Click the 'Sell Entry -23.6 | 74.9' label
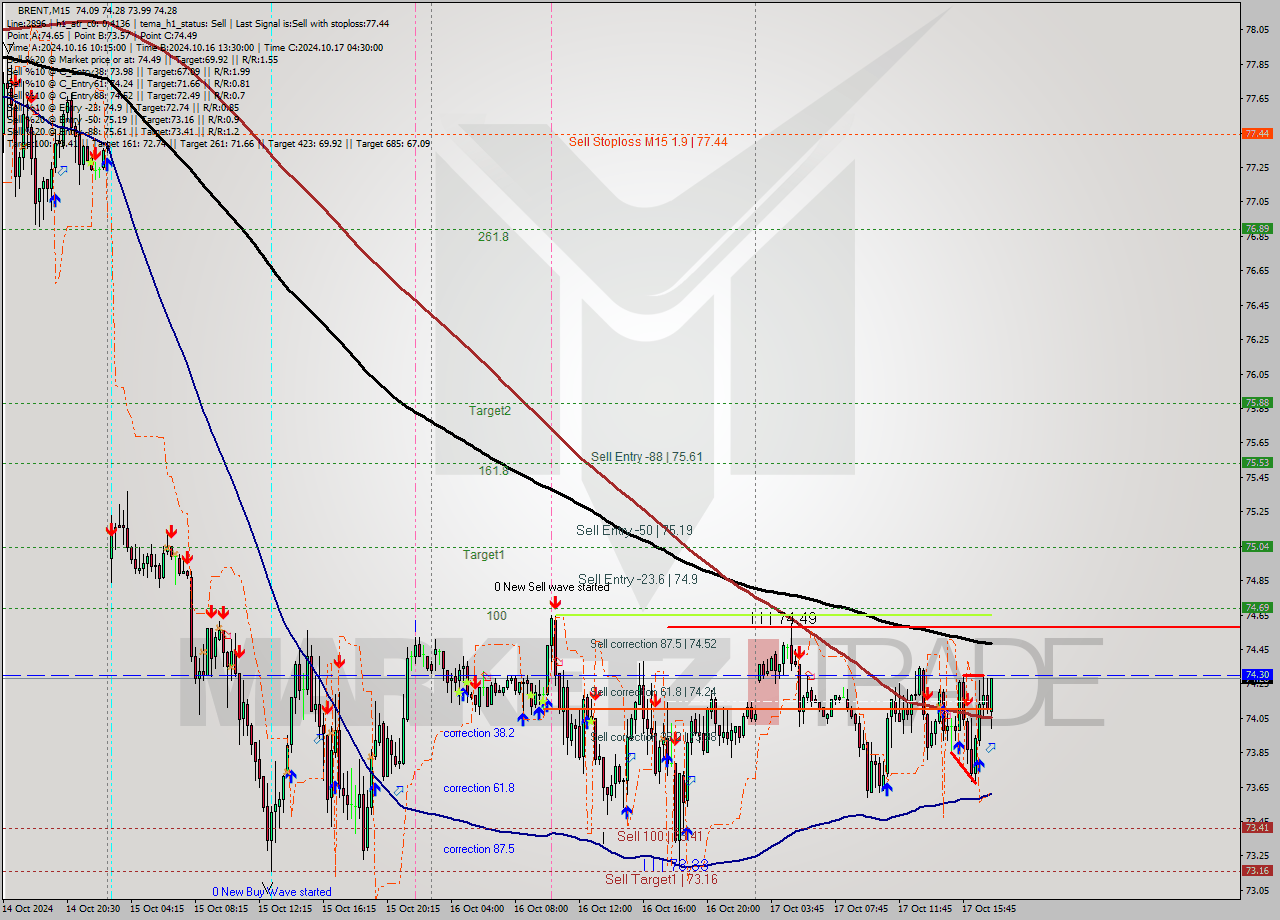Screen dimensions: 1280x920 (638, 579)
